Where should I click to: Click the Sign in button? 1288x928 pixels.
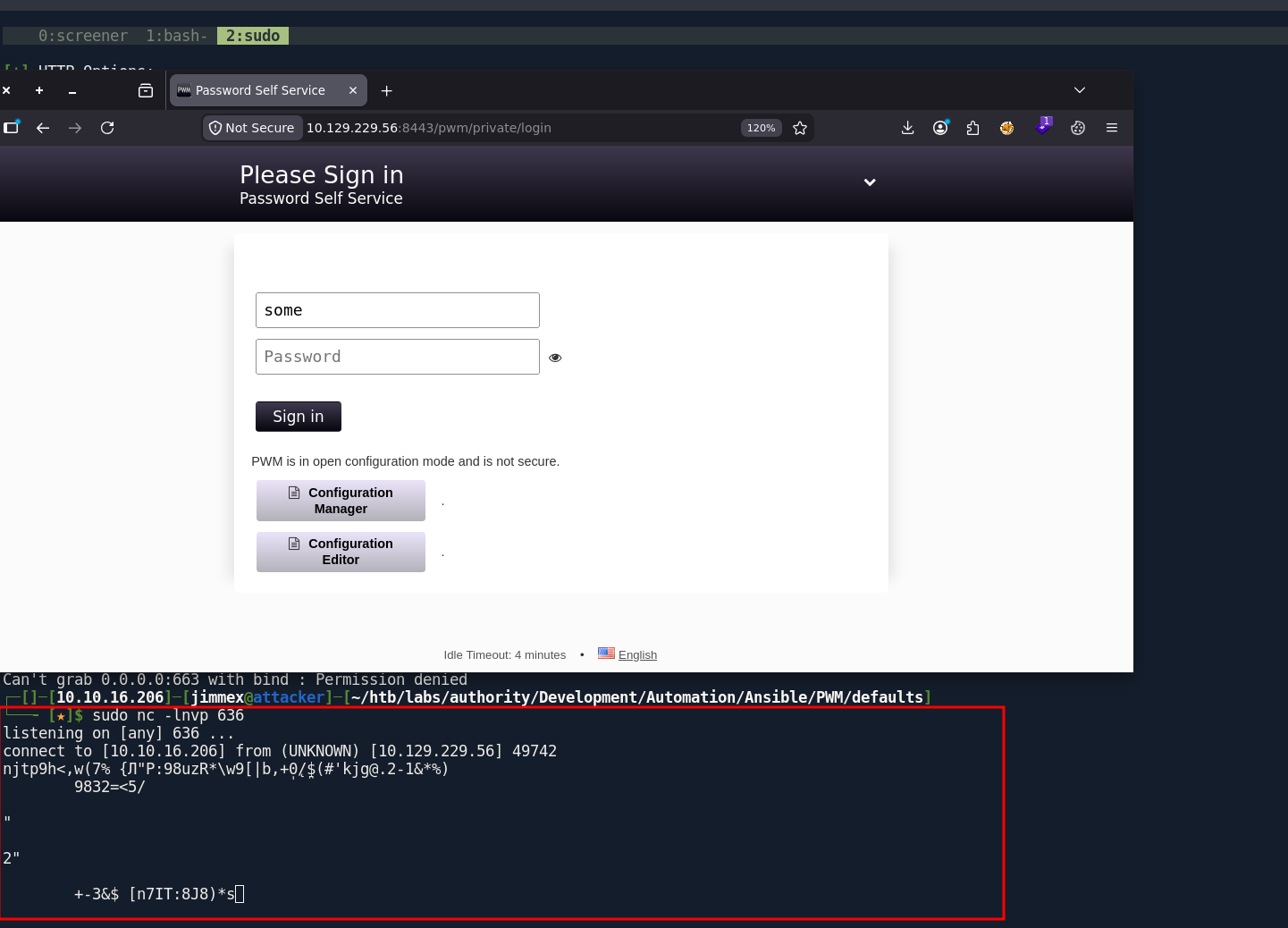point(299,417)
